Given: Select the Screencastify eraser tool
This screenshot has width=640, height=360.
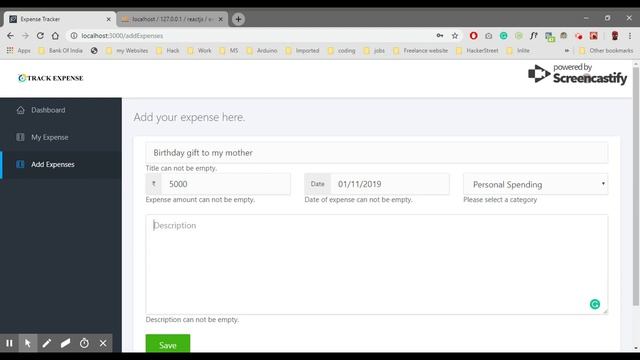Looking at the screenshot, I should 65,343.
